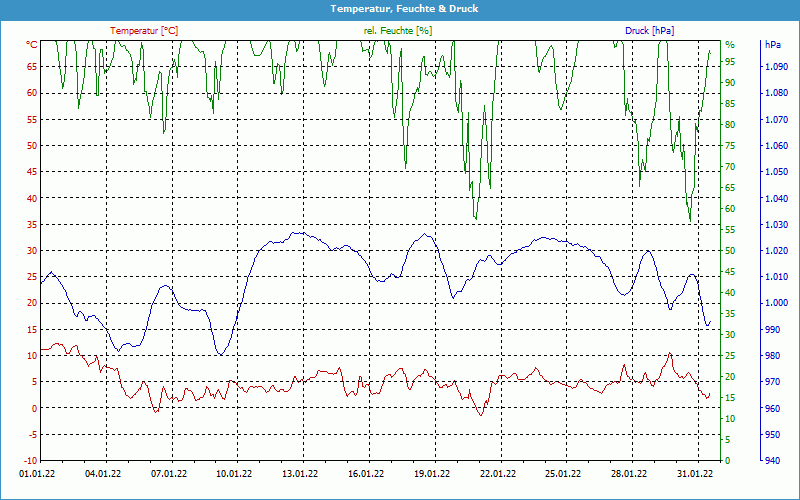Click the 19.01.22 date label

pos(432,475)
